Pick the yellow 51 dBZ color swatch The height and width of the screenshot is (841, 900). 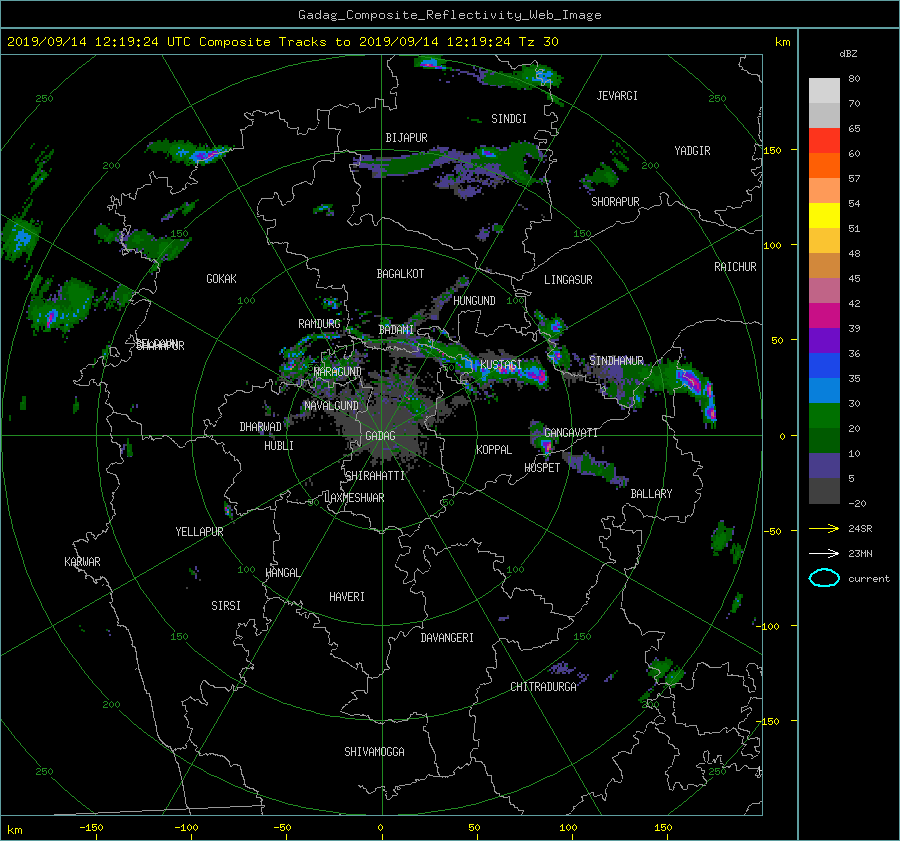pos(824,216)
